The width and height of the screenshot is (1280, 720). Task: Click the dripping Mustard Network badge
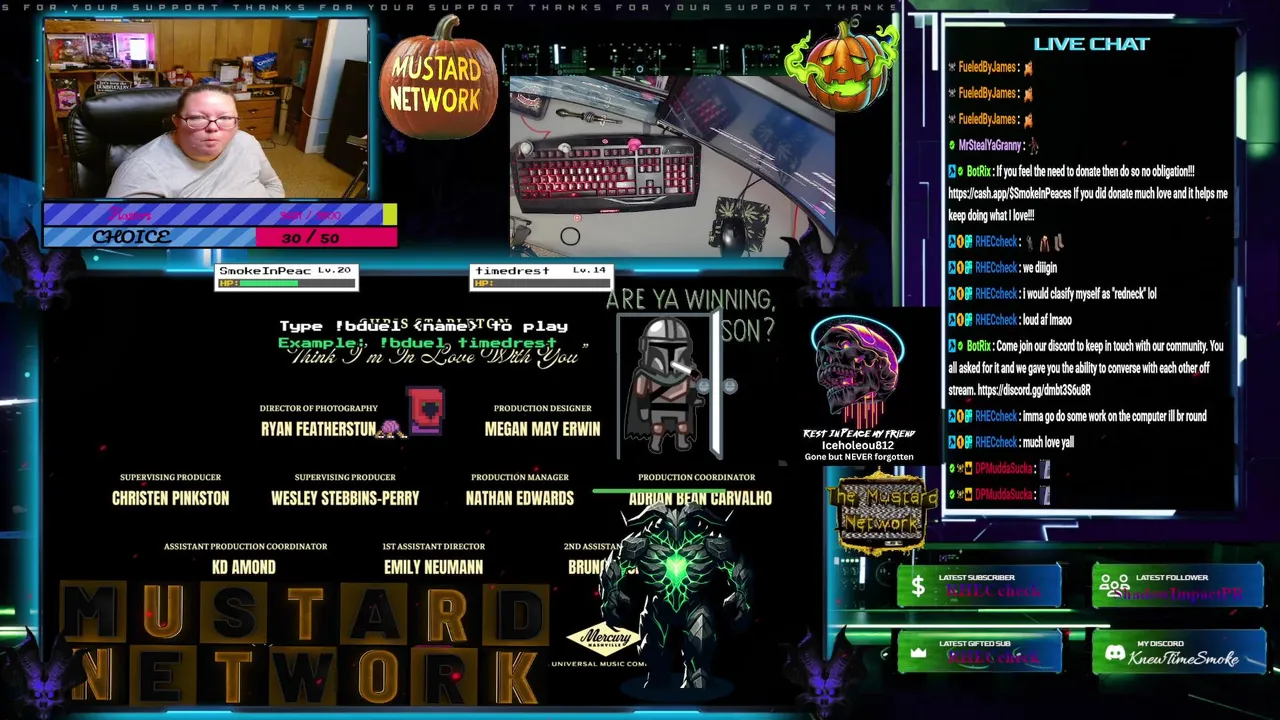882,512
